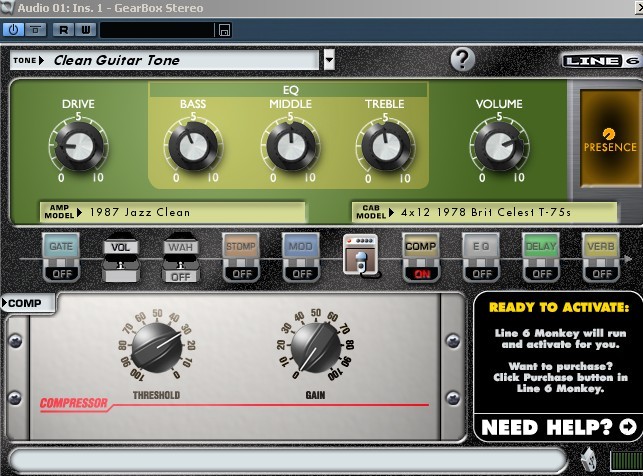Click the compressor THRESHOLD knob

[157, 347]
